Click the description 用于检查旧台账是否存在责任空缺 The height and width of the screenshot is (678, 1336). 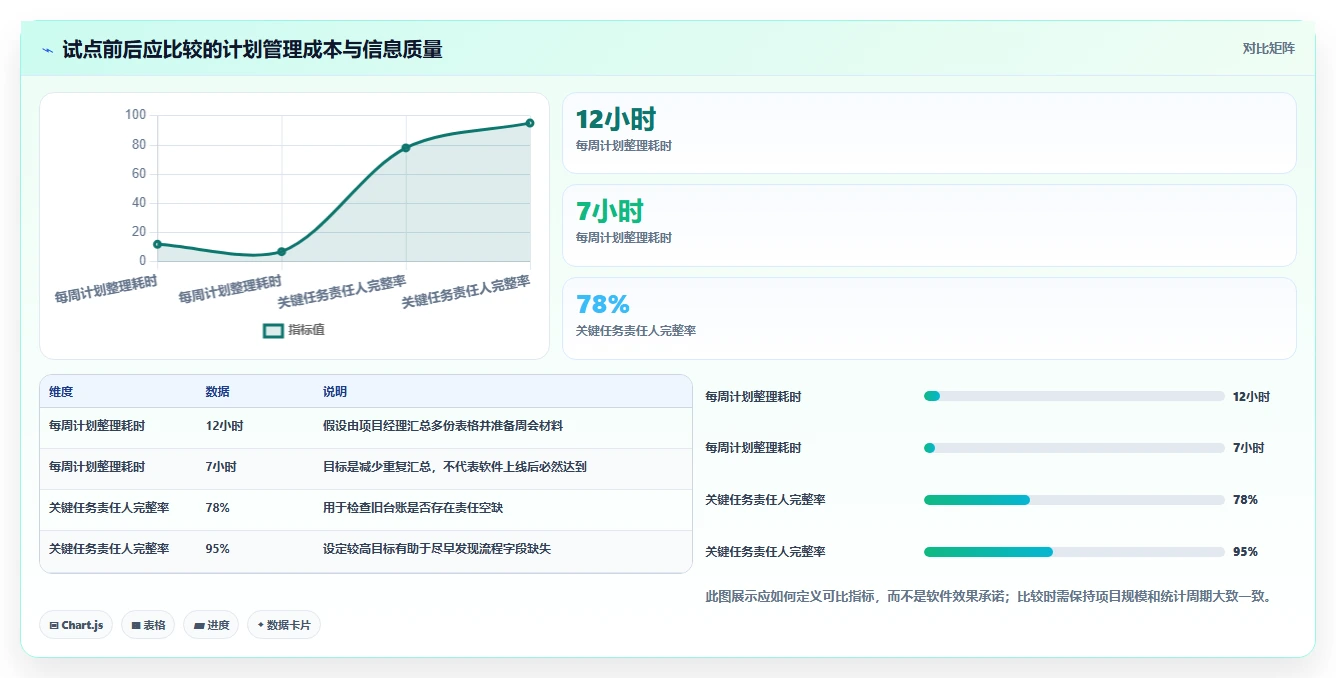pos(413,508)
